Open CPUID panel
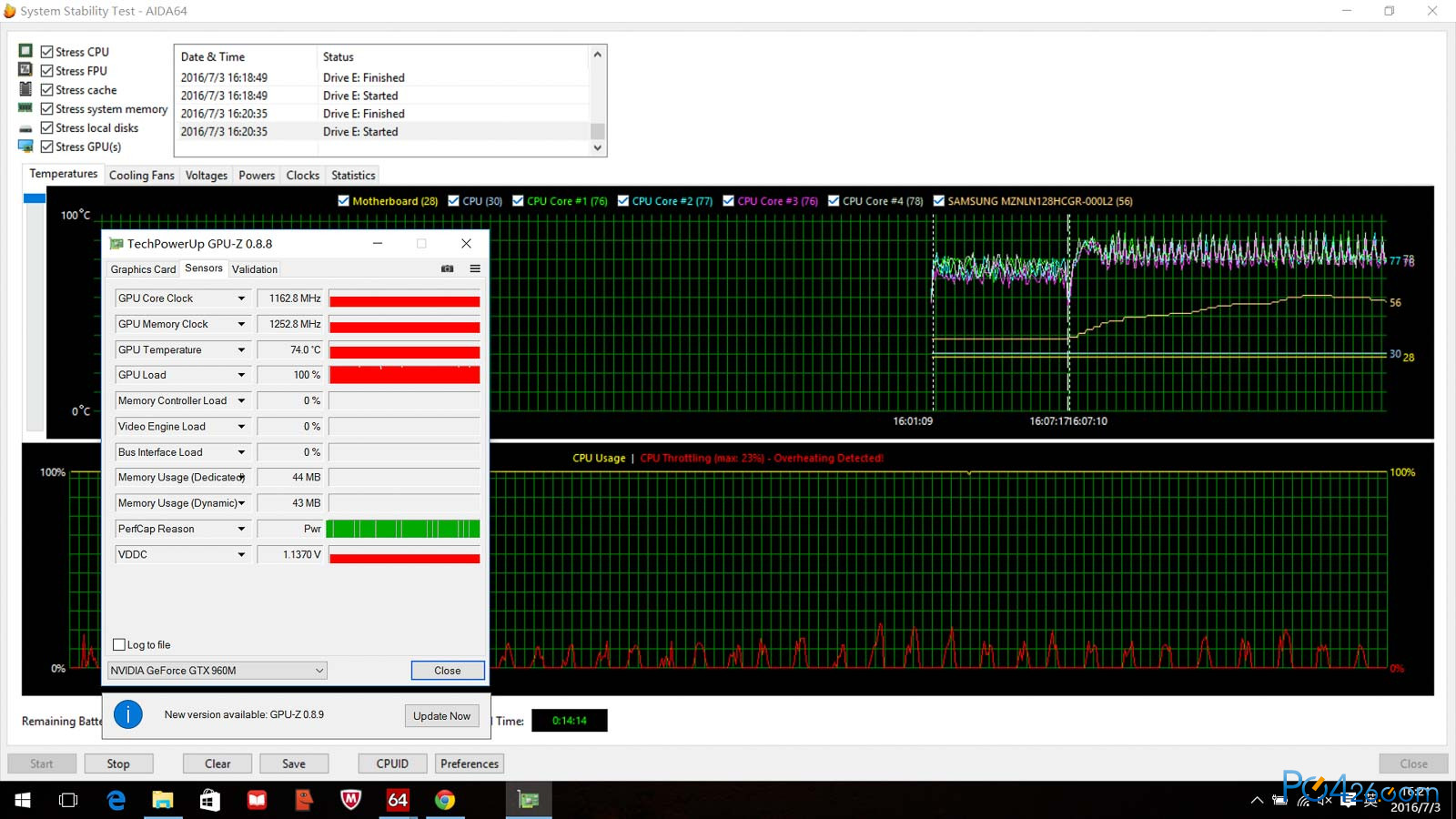 (x=392, y=763)
